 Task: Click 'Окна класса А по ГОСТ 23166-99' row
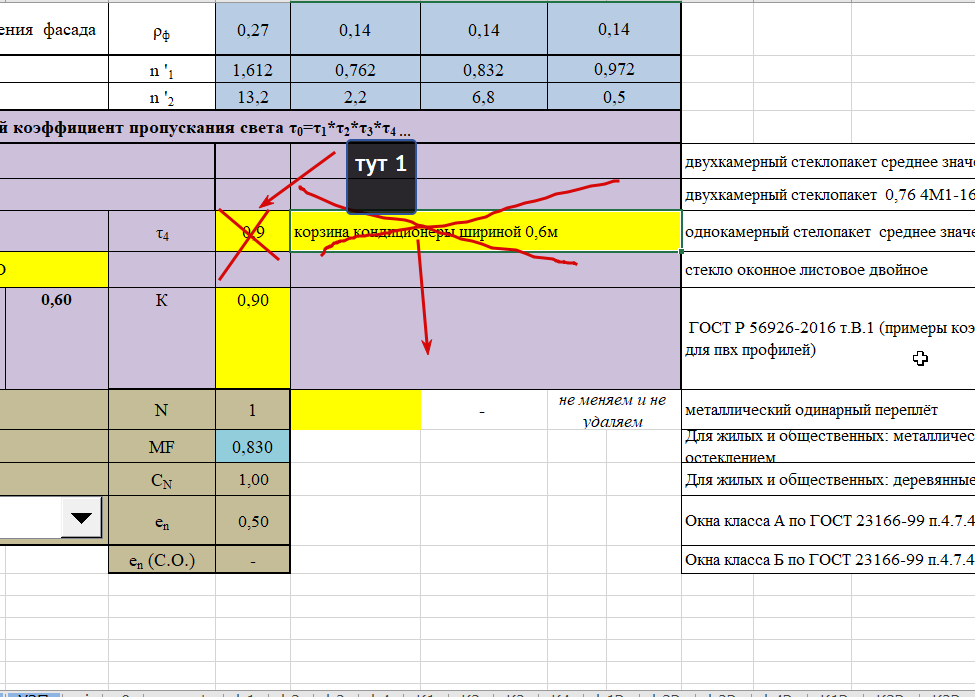828,521
